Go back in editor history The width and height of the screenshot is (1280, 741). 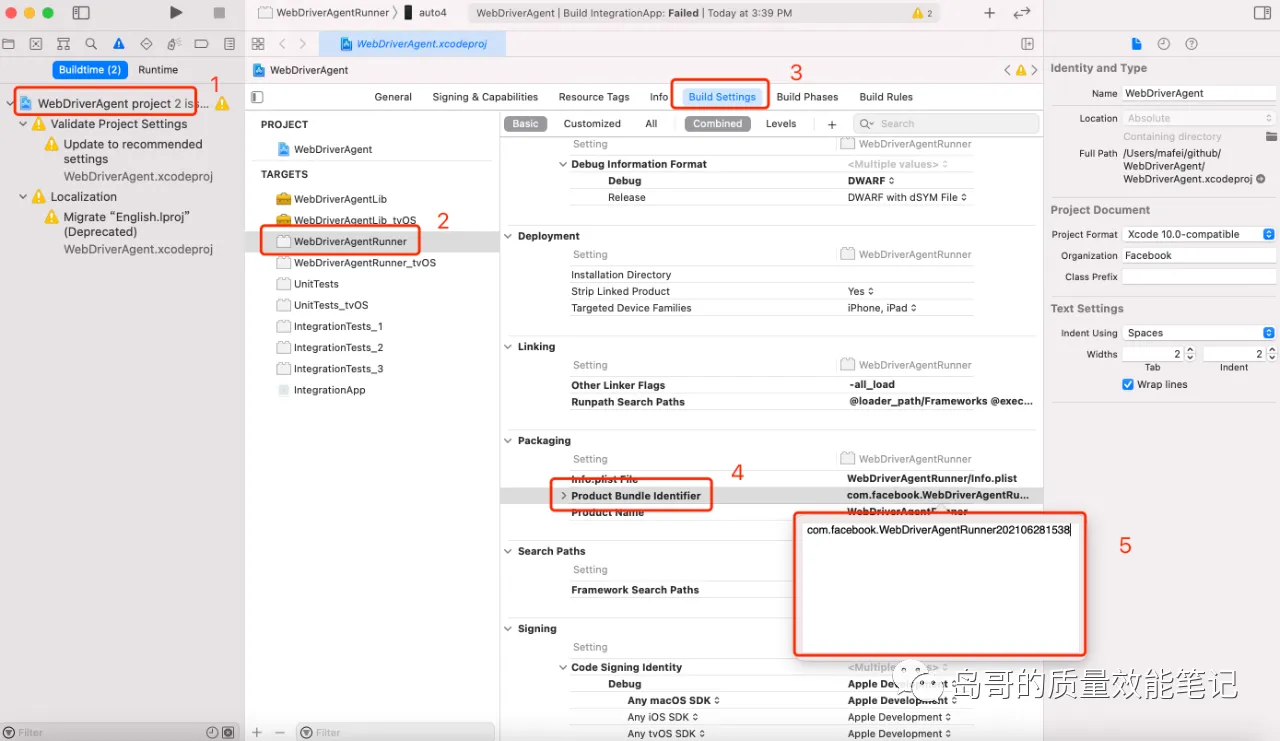point(282,44)
